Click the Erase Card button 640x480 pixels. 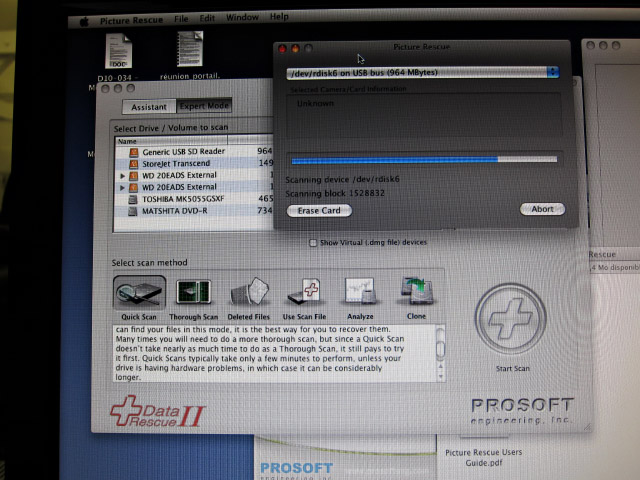pos(319,211)
